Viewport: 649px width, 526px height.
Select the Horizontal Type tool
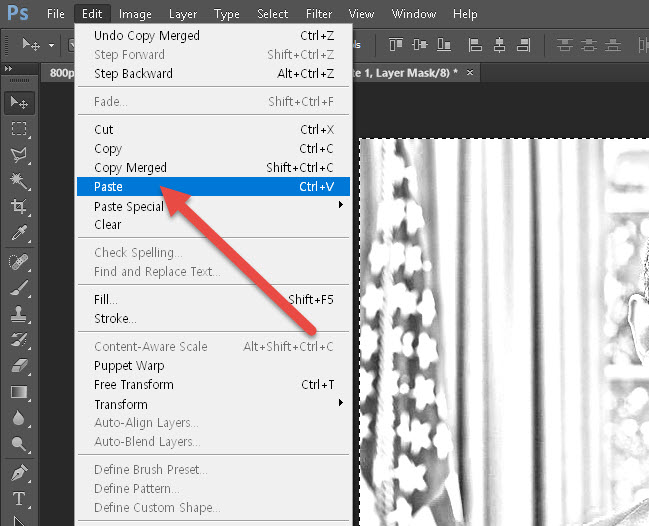coord(19,499)
